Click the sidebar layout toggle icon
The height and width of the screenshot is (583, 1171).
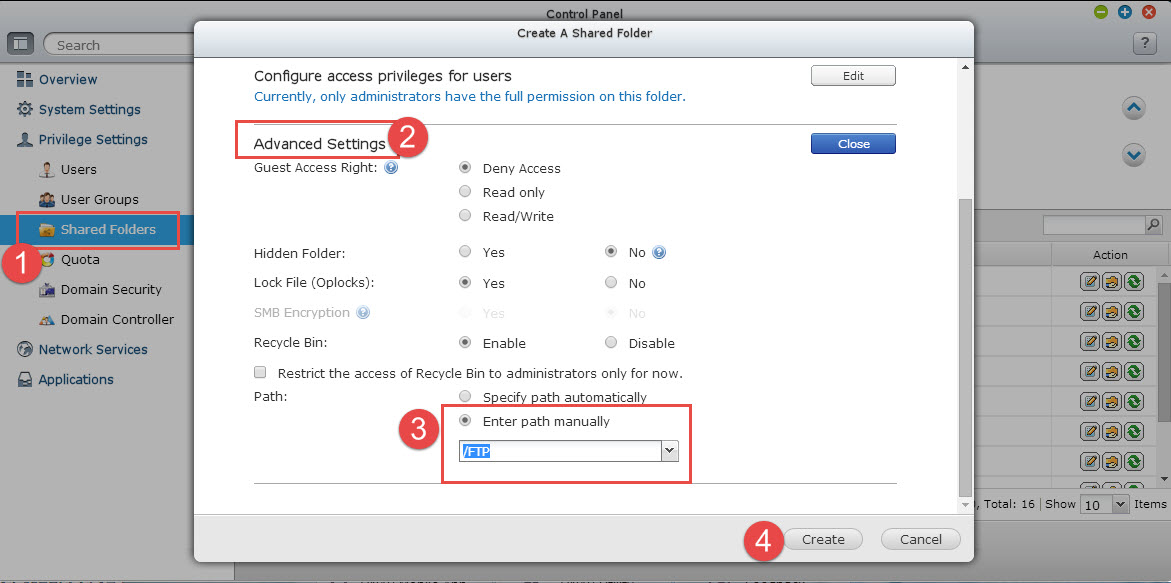(x=21, y=44)
